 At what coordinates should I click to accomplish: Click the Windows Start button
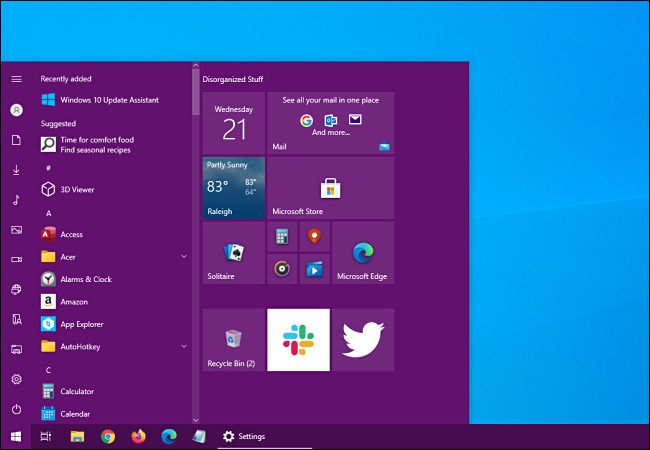point(16,436)
